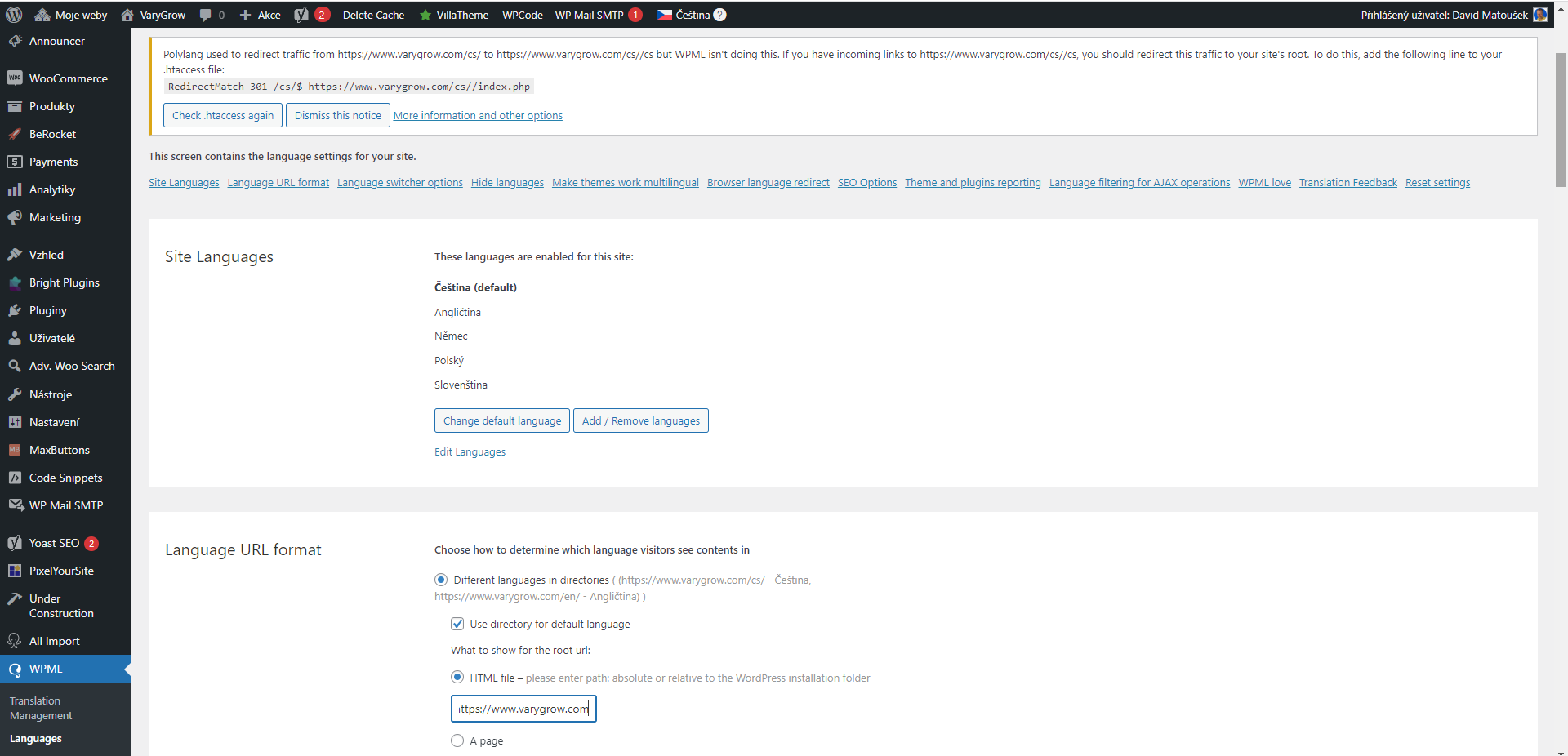
Task: Jump to Browser language redirect link
Action: tap(768, 182)
